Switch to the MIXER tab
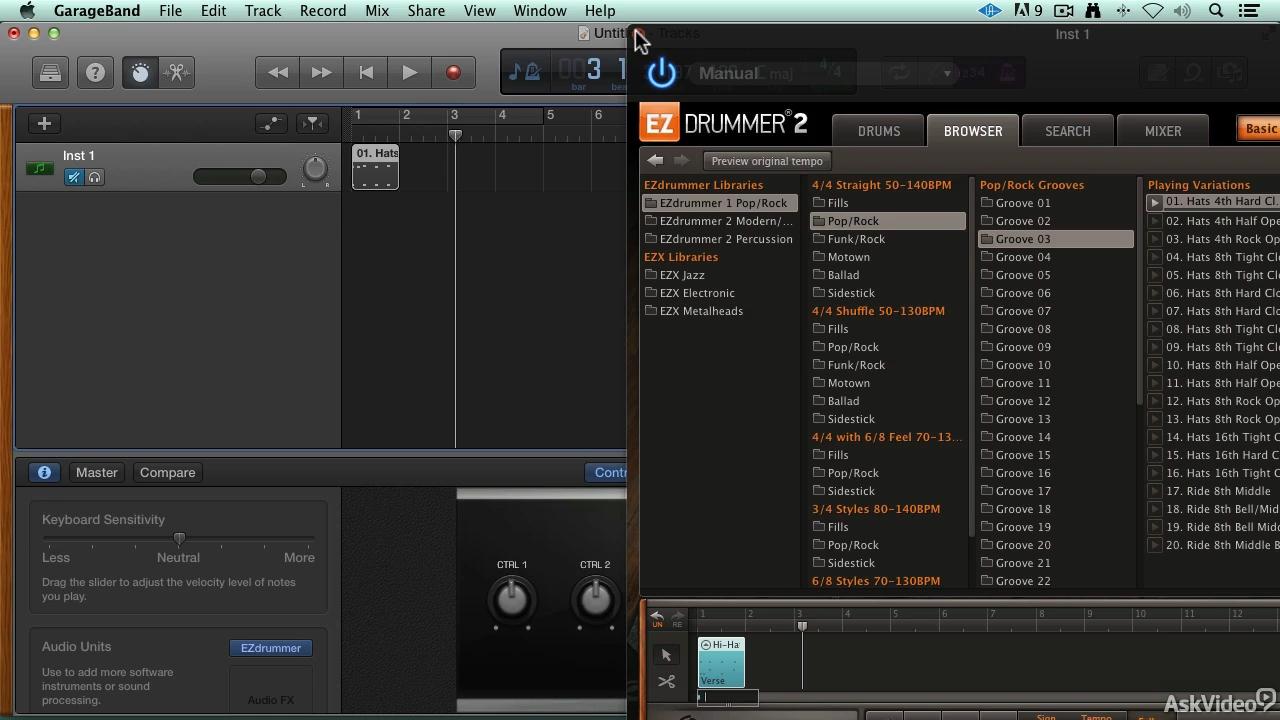The width and height of the screenshot is (1280, 720). [x=1163, y=131]
